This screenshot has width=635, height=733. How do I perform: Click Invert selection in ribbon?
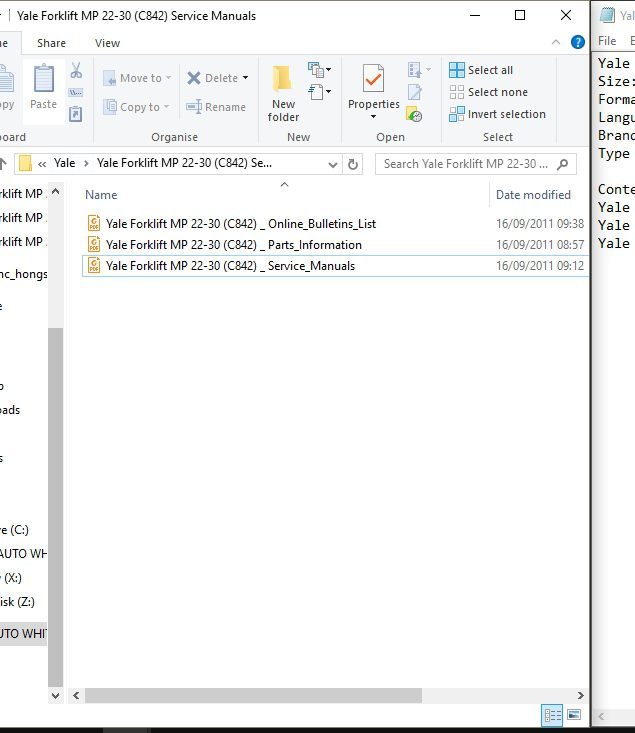497,114
